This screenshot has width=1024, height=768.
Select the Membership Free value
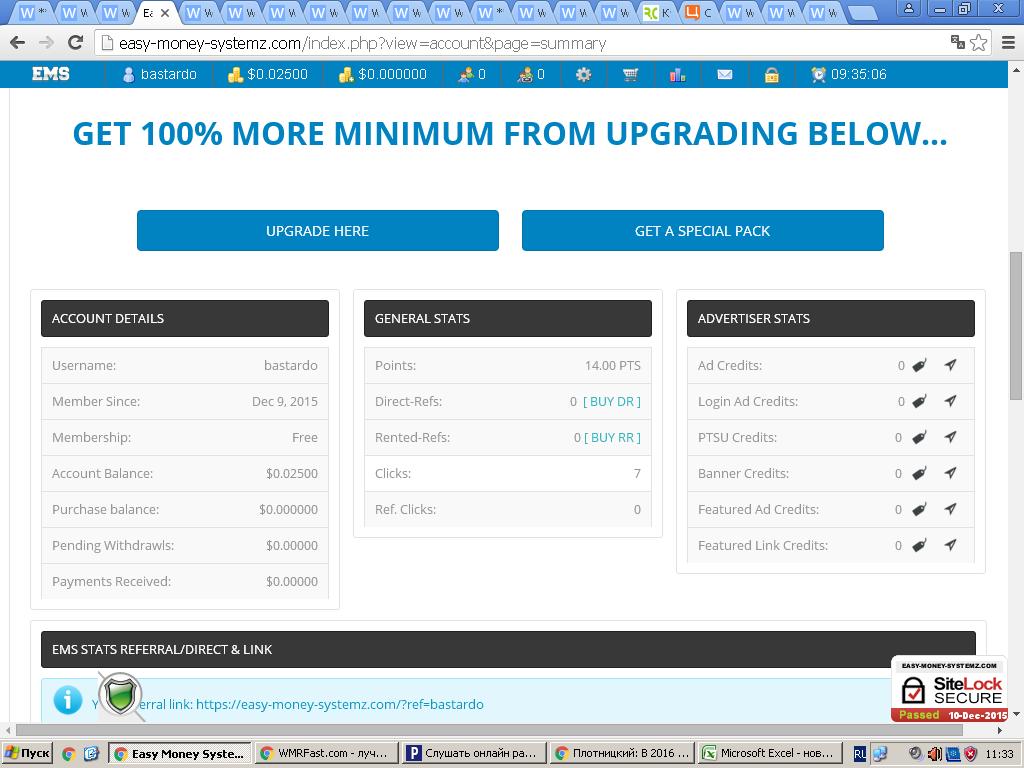click(x=304, y=438)
